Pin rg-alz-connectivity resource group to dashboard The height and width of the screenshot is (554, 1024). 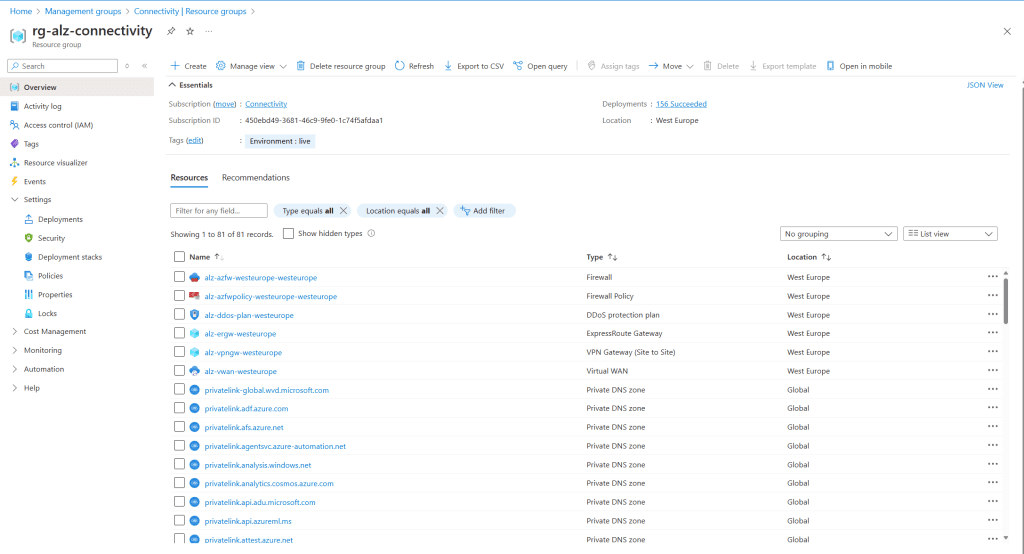(x=171, y=31)
